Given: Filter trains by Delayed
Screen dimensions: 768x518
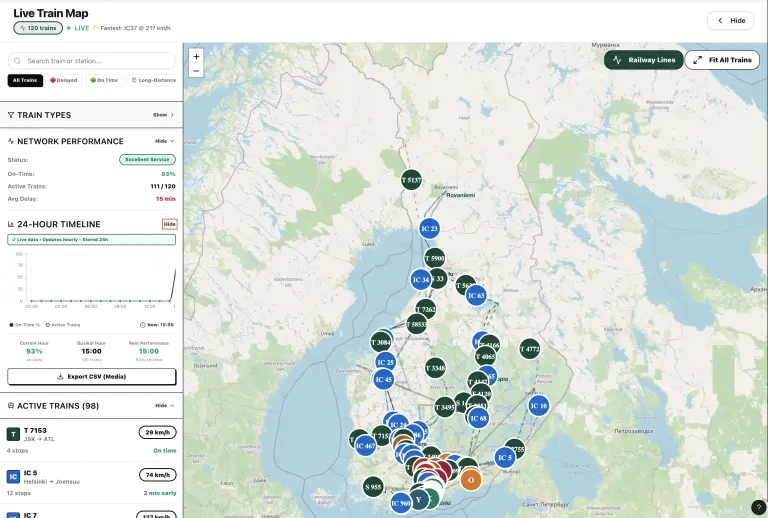Looking at the screenshot, I should (64, 80).
